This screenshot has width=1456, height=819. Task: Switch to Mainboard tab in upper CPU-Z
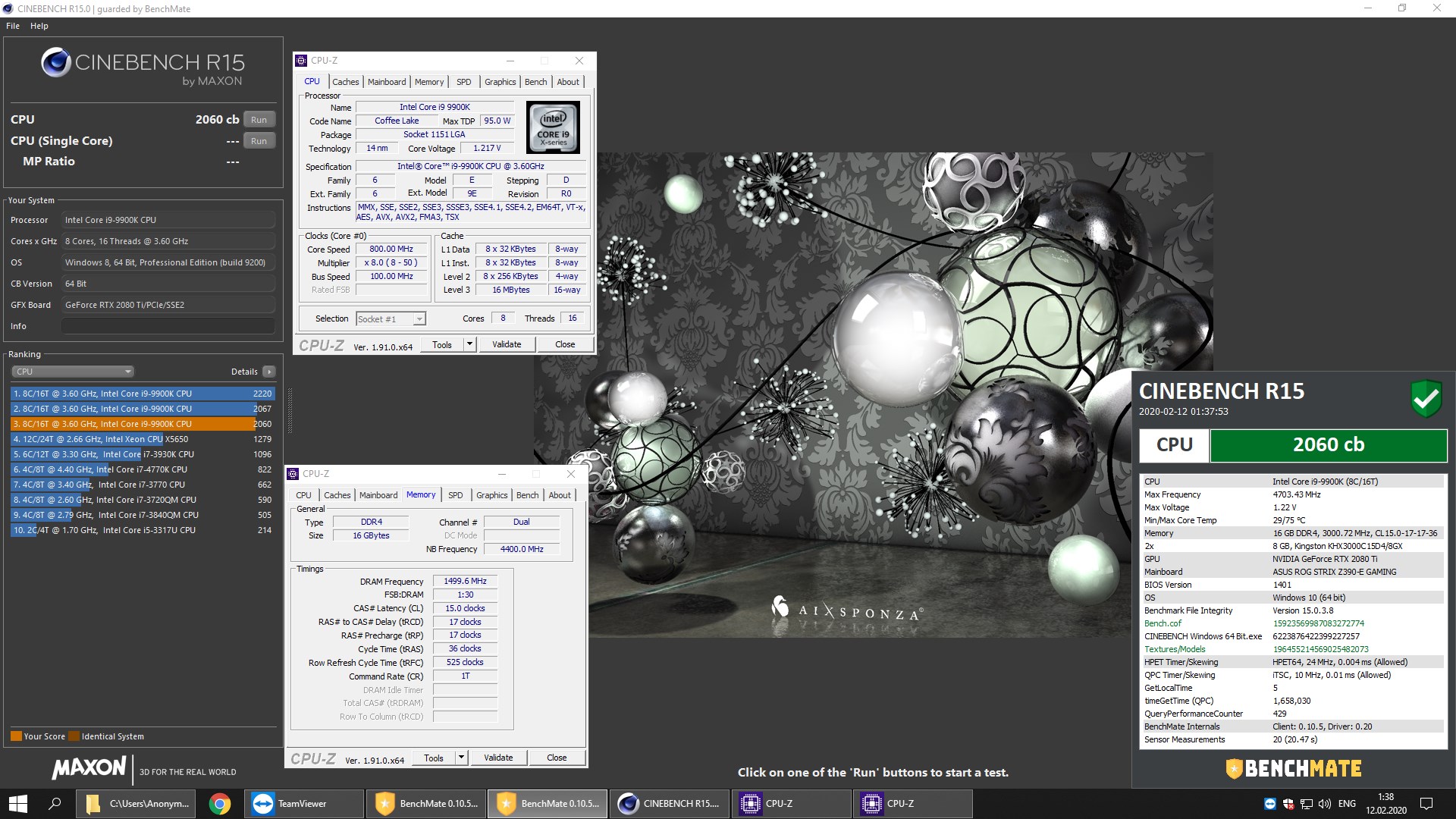(x=387, y=82)
